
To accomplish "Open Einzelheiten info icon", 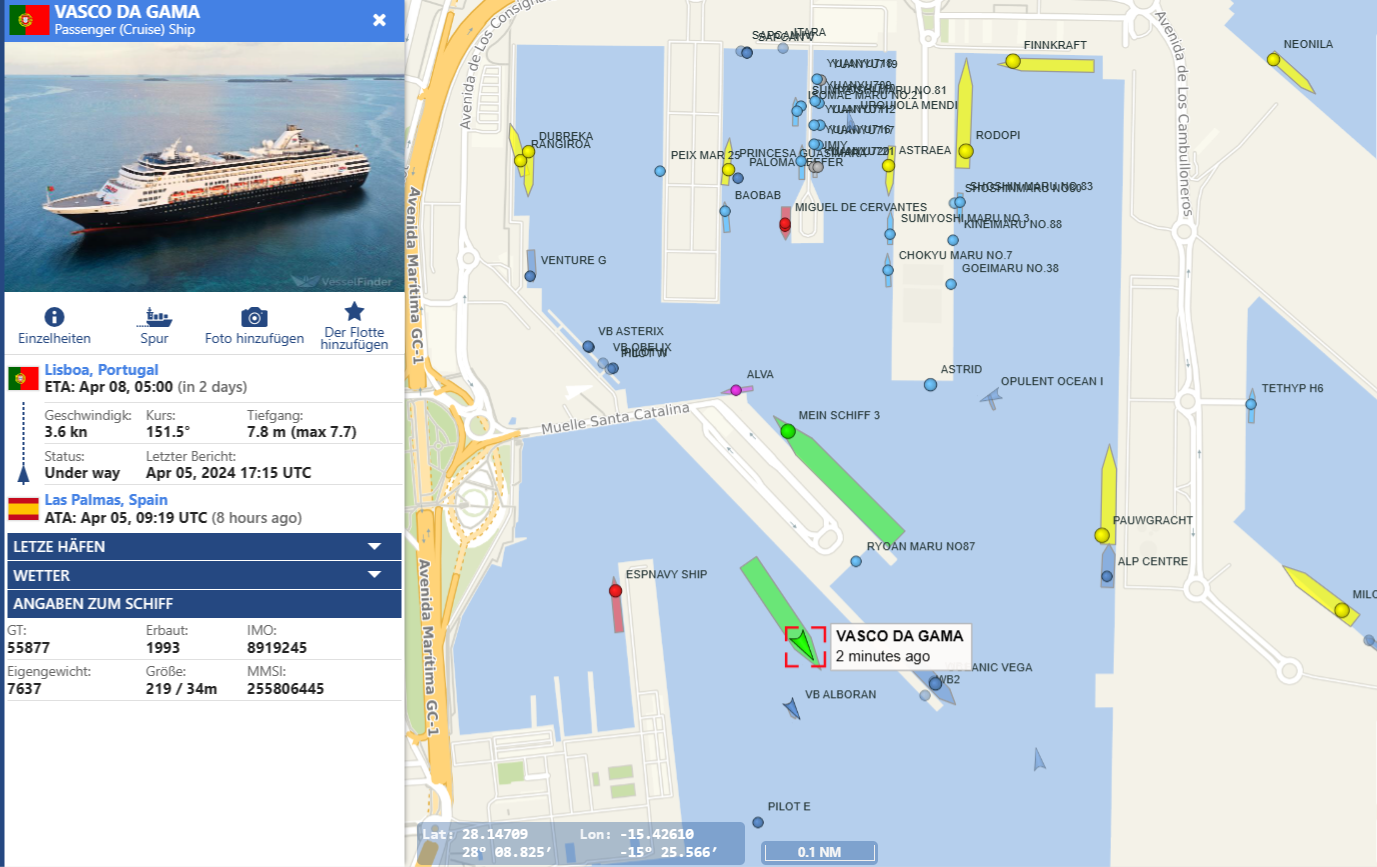I will 54,317.
